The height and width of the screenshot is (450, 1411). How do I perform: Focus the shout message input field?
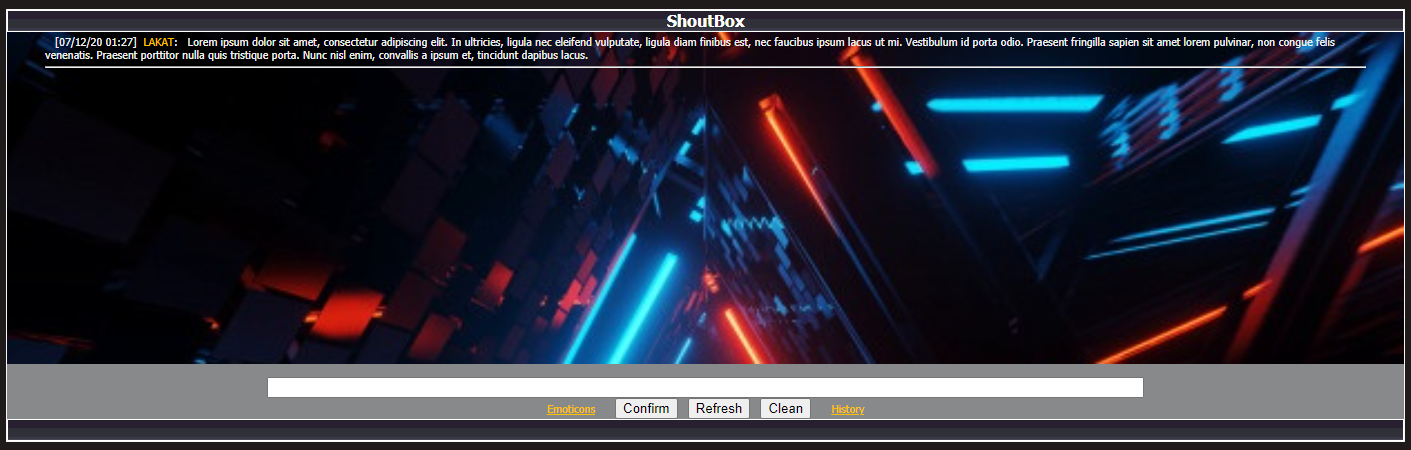pos(705,387)
